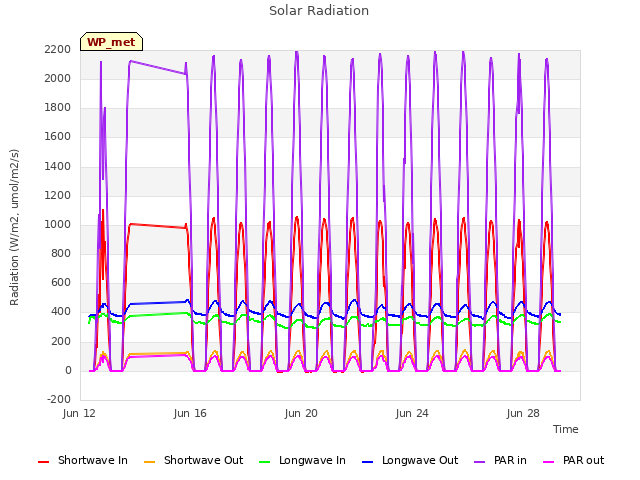Click the Jun 16 x-axis tick label
640x480 pixels.
click(190, 413)
